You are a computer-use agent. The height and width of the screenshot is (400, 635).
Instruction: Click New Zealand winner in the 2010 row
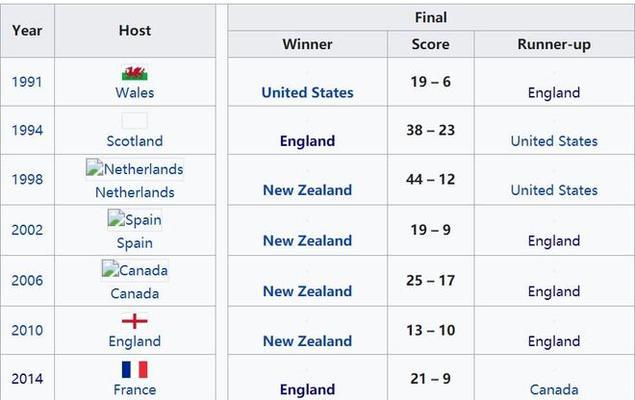[307, 341]
